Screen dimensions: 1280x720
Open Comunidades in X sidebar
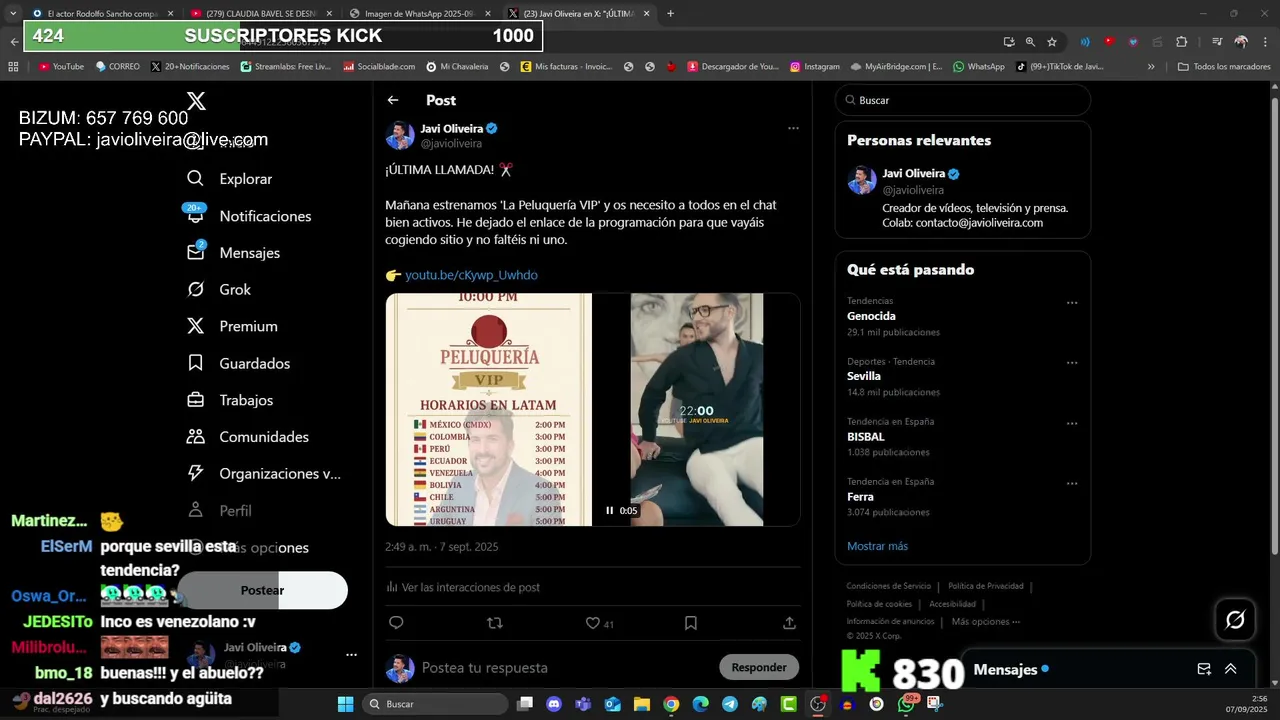coord(248,437)
